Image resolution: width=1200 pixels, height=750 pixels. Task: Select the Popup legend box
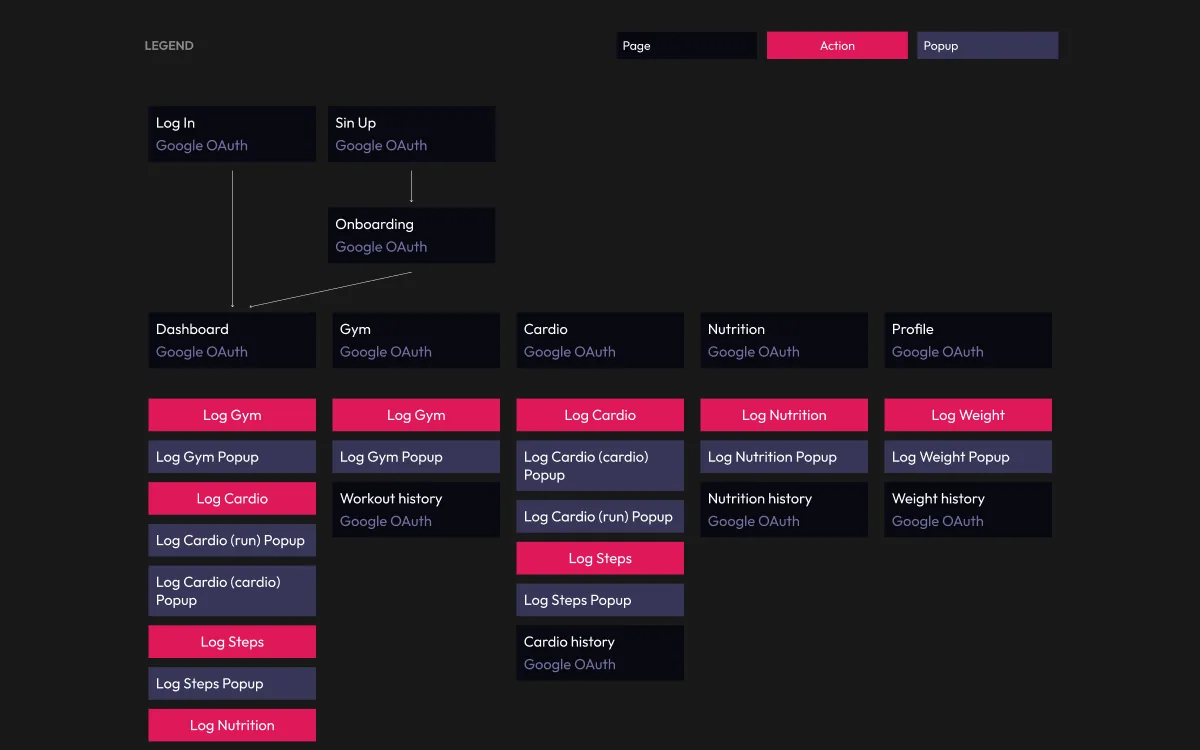point(988,46)
